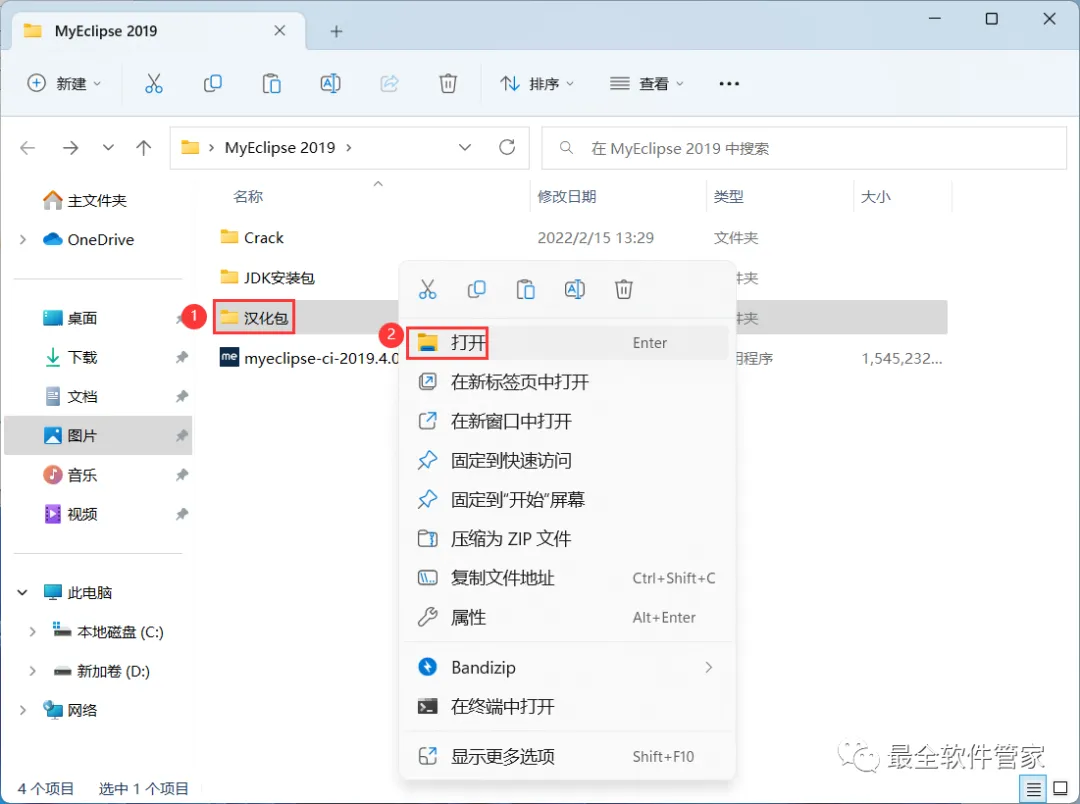Expand the OneDrive tree node

[x=23, y=240]
